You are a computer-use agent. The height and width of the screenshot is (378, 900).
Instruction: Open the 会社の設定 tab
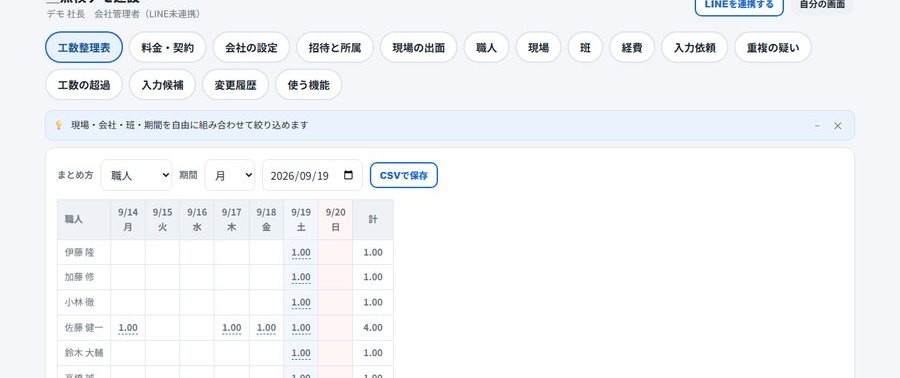click(x=251, y=48)
